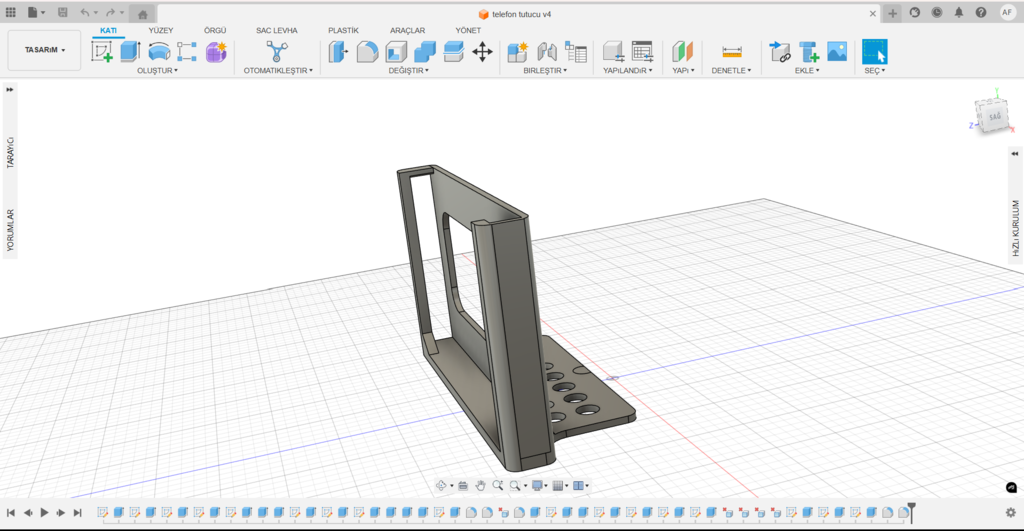1024x531 pixels.
Task: Activate the Select tool icon
Action: (x=874, y=52)
